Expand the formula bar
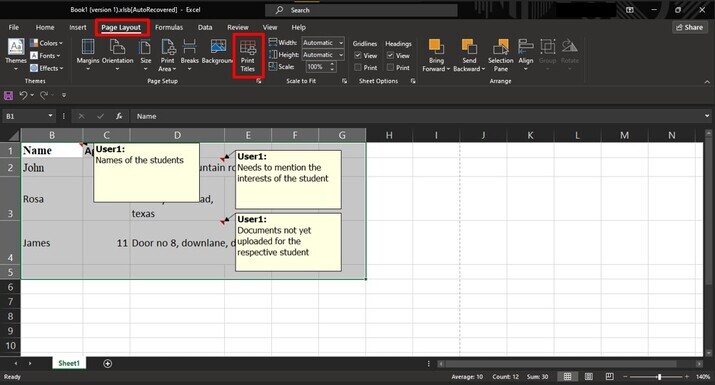This screenshot has width=715, height=385. (x=707, y=116)
